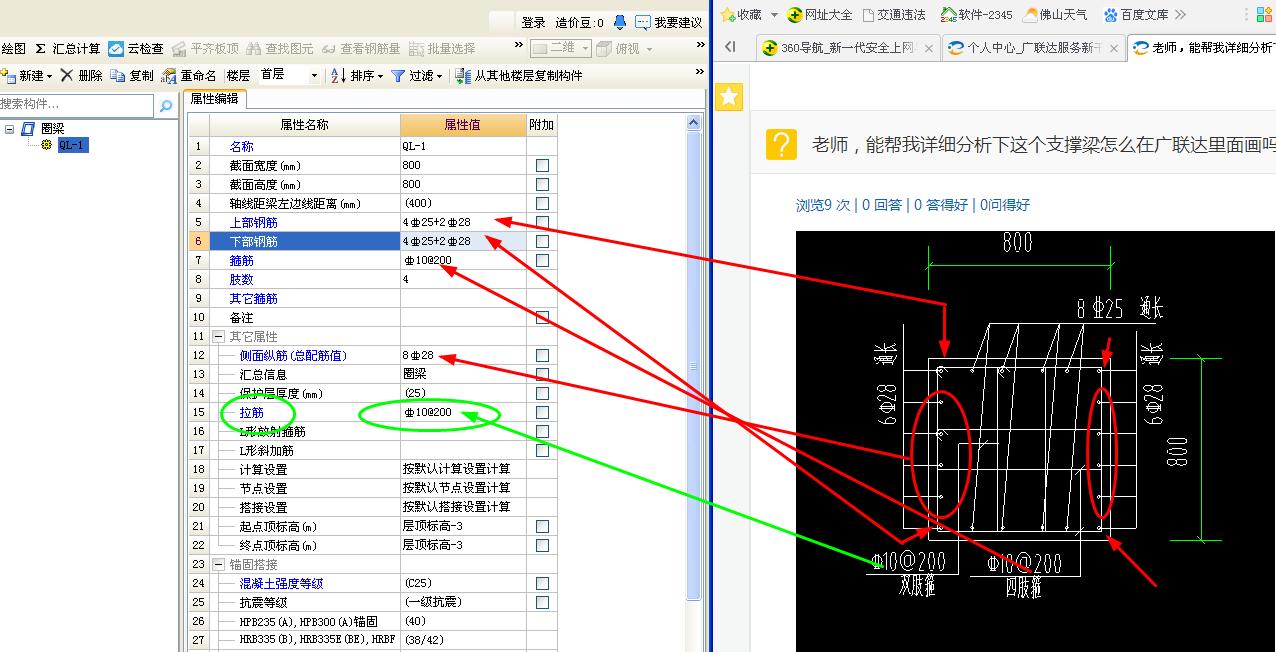Click the 搜索构件 search field

[x=77, y=105]
